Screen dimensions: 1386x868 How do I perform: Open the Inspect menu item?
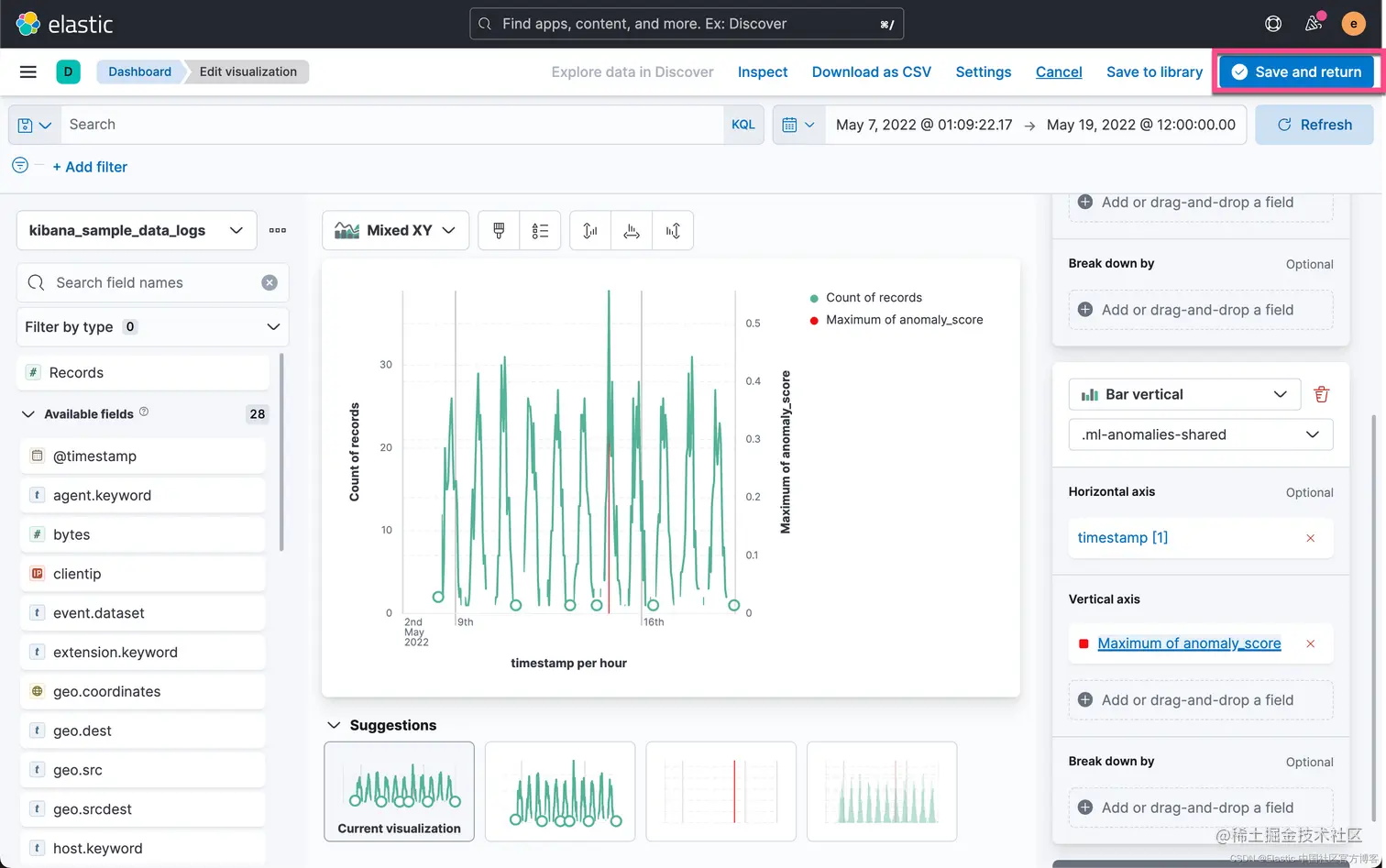[763, 71]
